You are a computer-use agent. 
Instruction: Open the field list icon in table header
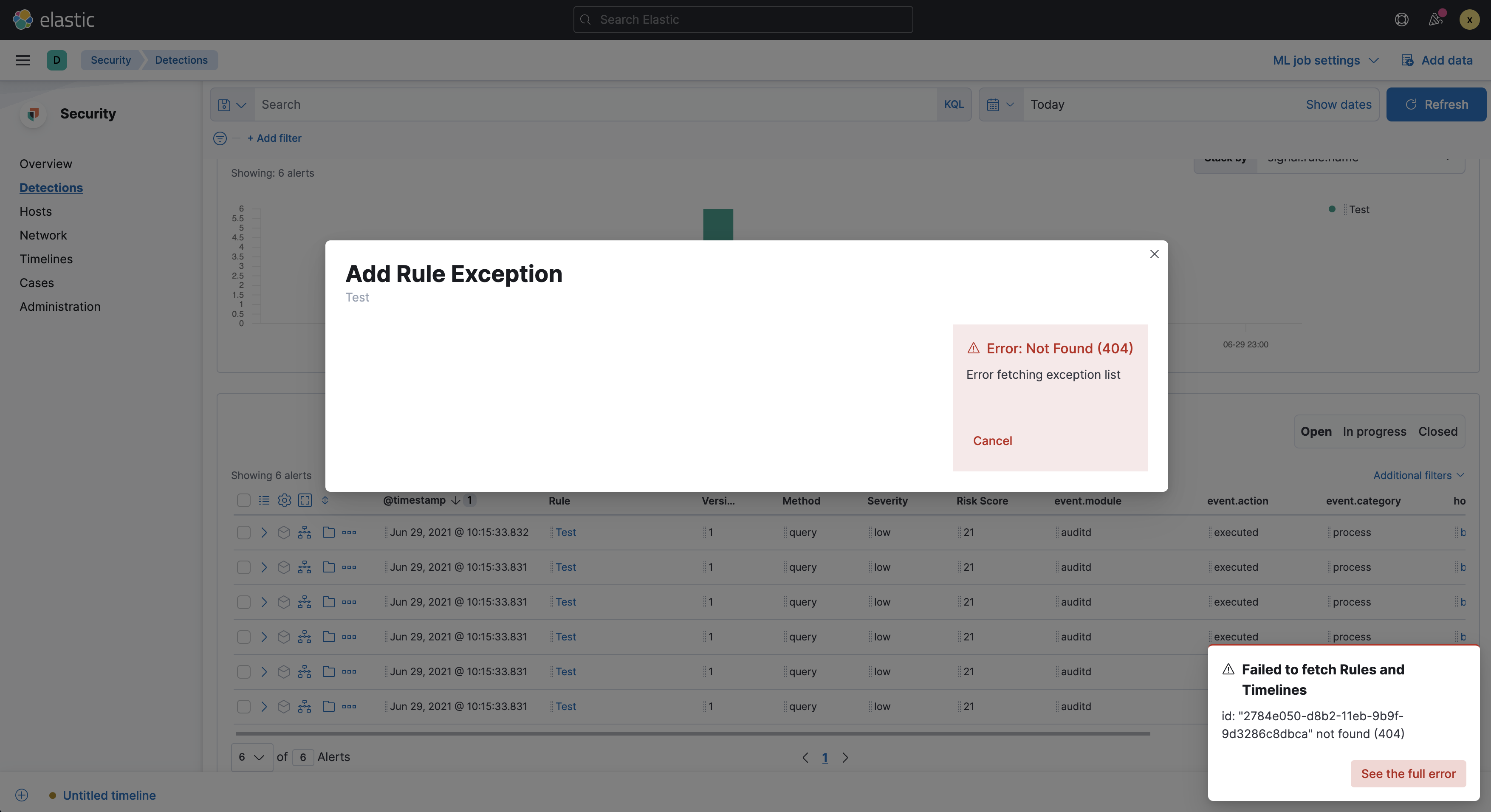pyautogui.click(x=264, y=500)
